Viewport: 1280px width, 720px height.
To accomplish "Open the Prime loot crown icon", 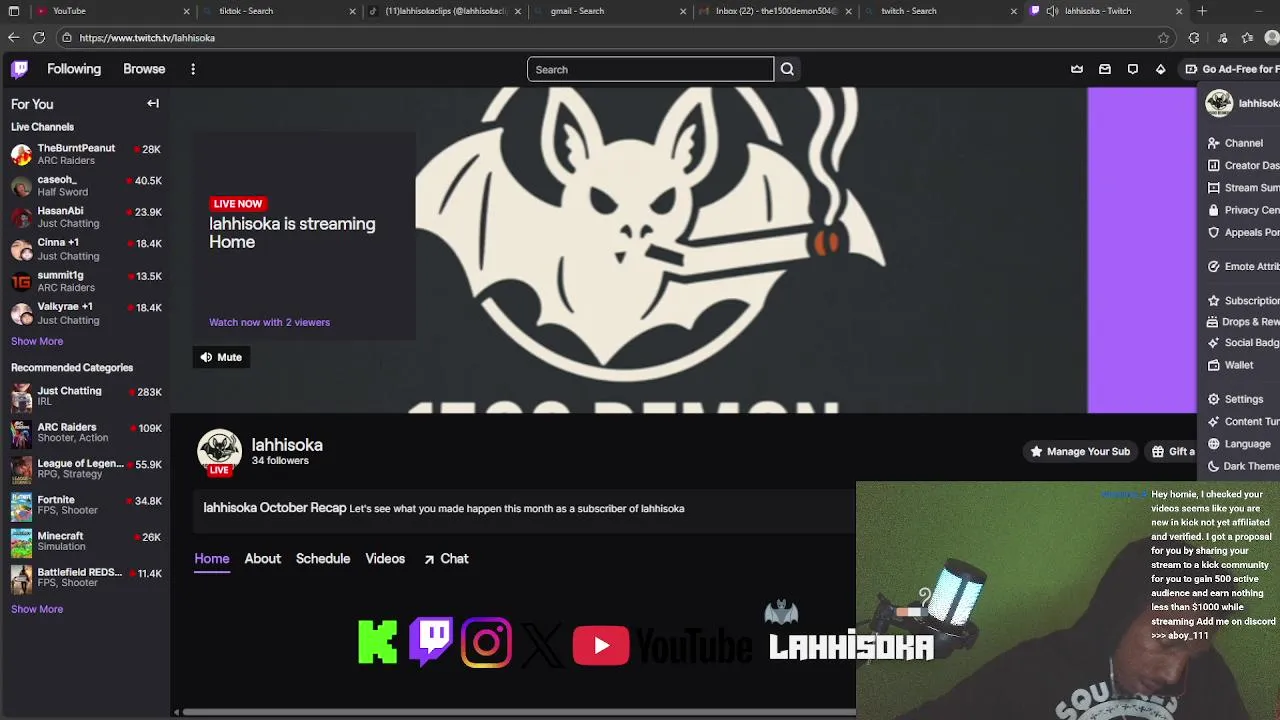I will (x=1077, y=69).
